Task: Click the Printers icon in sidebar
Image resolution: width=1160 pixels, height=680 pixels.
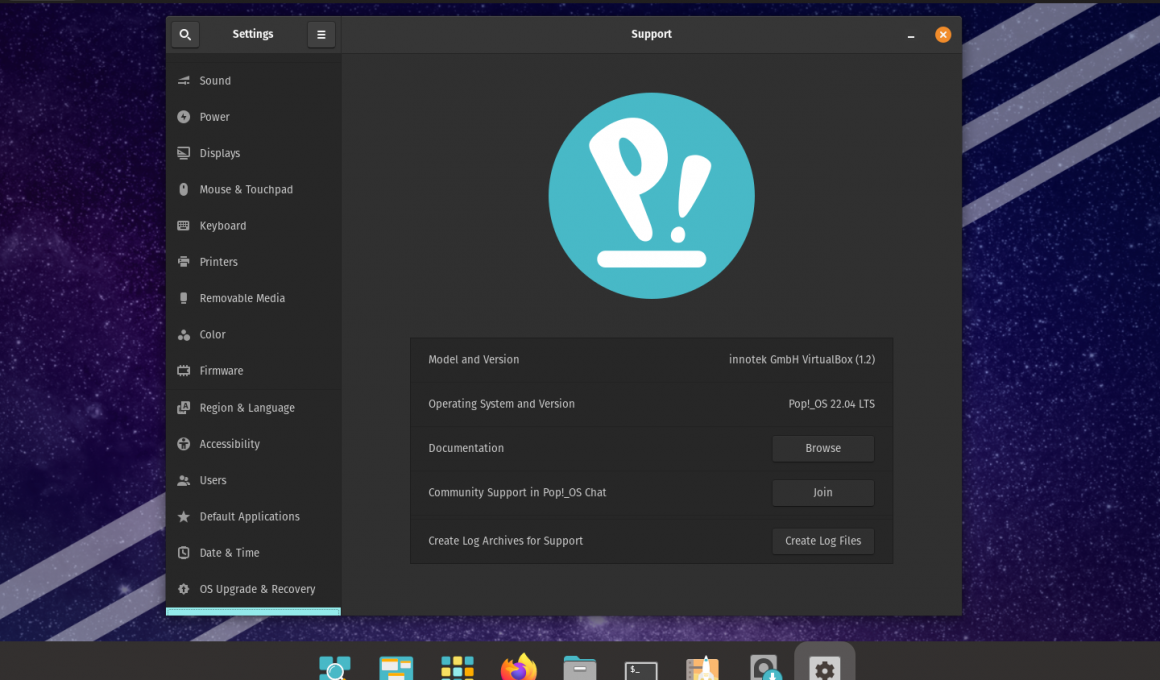Action: tap(184, 262)
